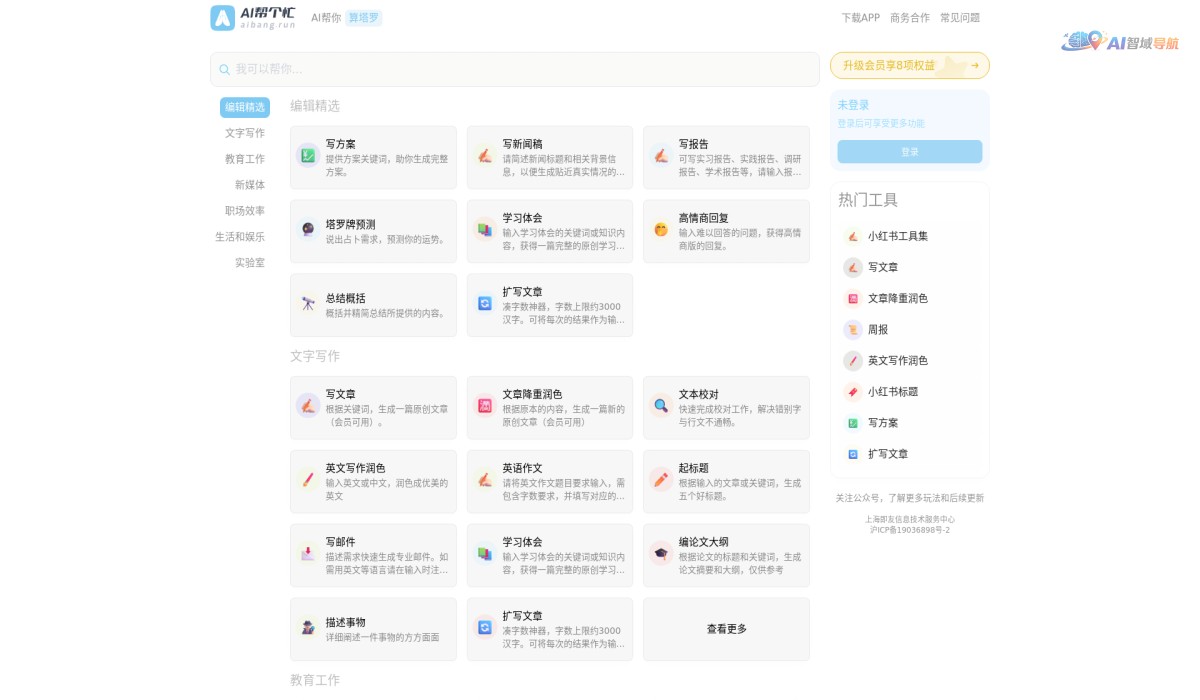1200x700 pixels.
Task: Click the 我可以帮你 search box
Action: click(x=514, y=69)
